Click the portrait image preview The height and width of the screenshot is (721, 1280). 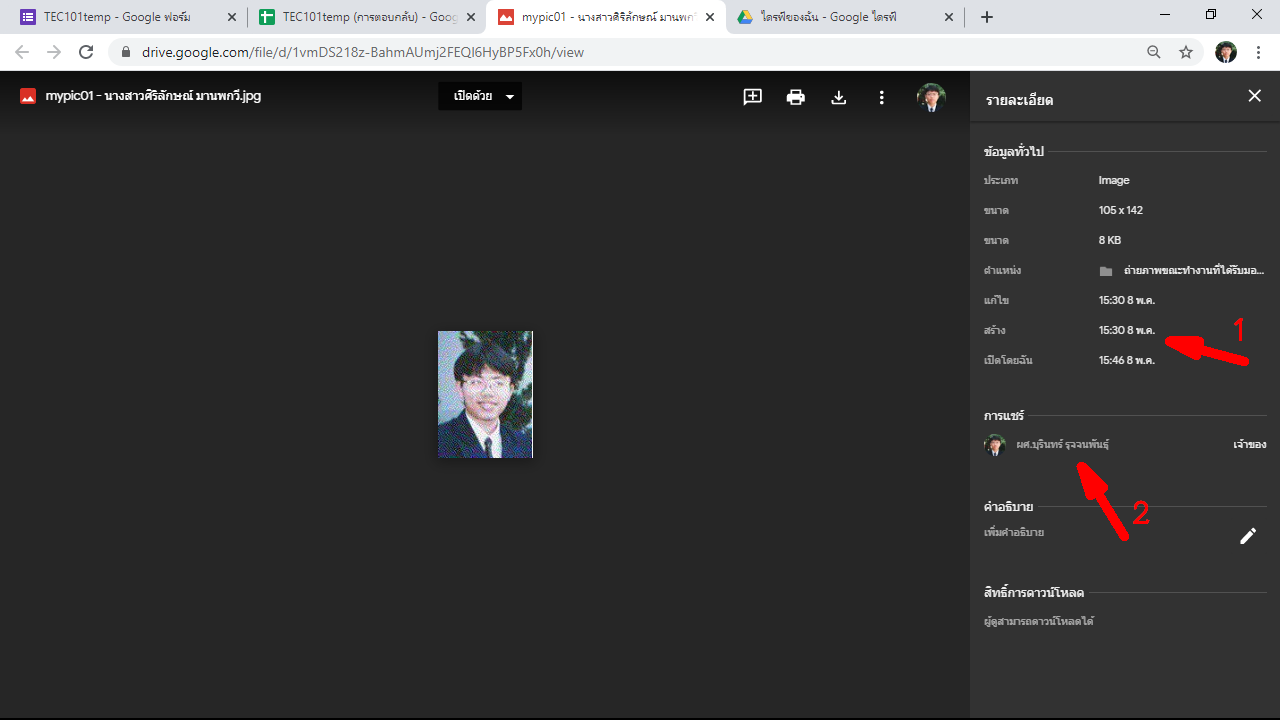point(485,394)
